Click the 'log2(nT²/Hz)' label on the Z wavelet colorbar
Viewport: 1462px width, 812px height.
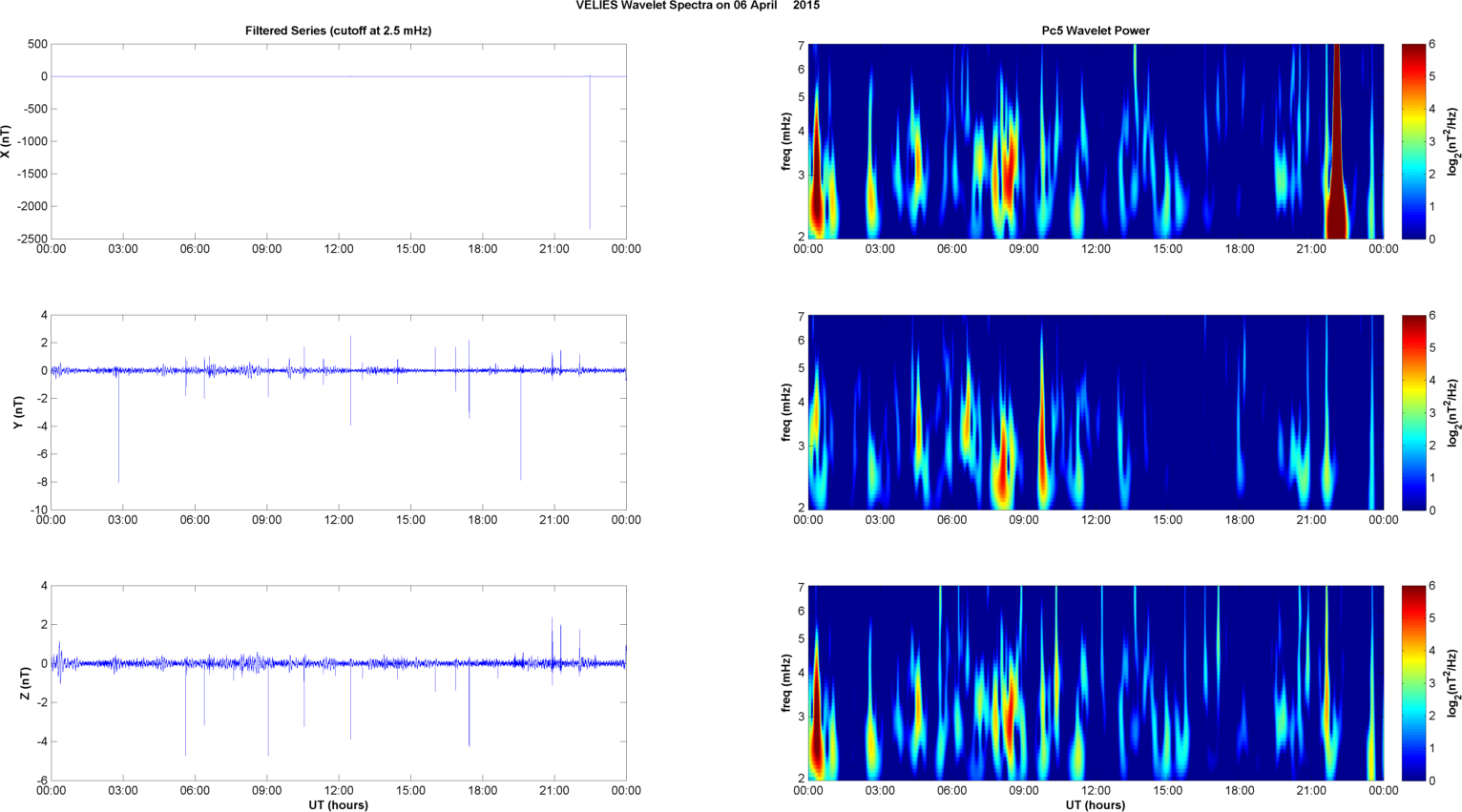click(1452, 683)
